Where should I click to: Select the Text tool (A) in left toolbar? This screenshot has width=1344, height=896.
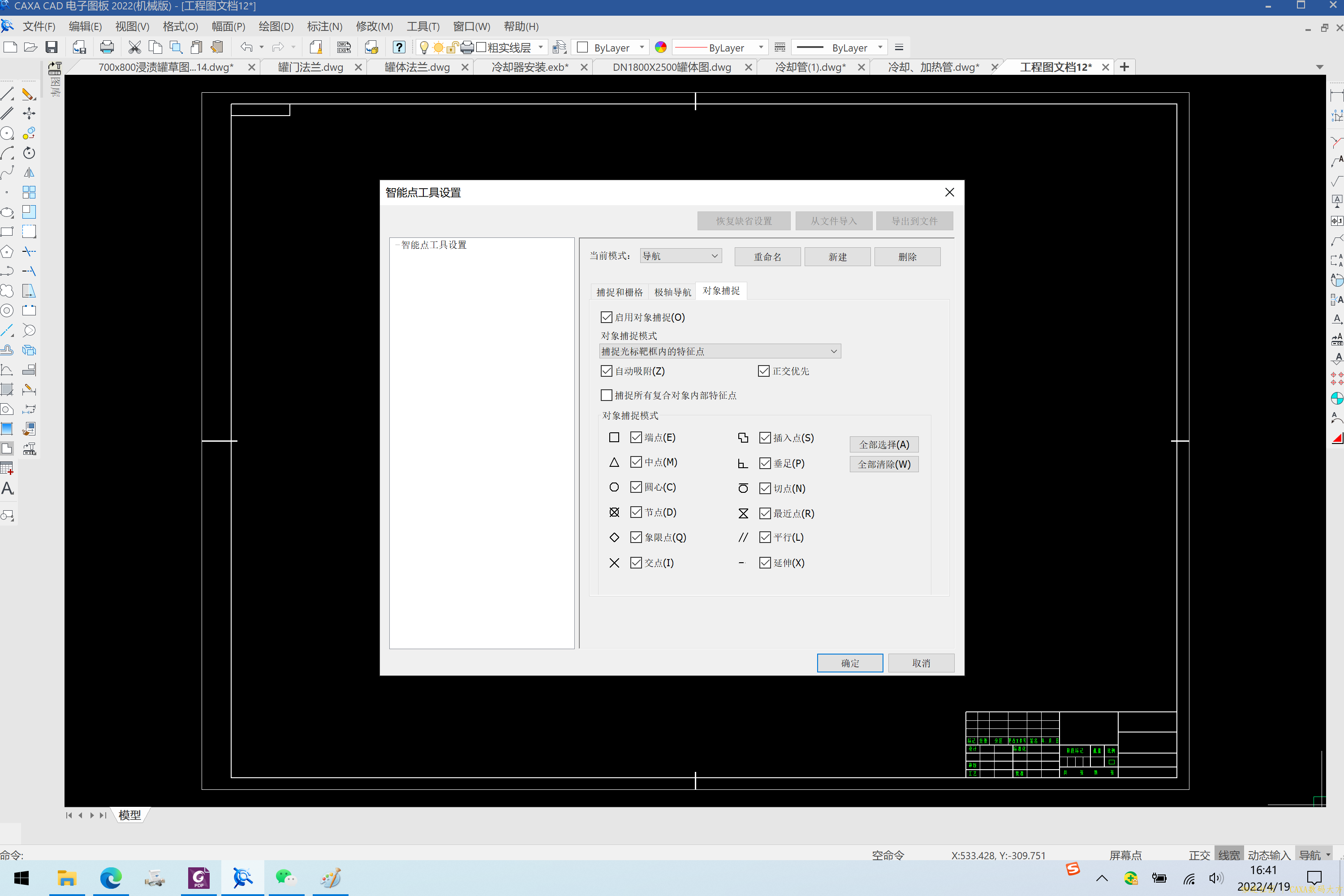coord(8,489)
